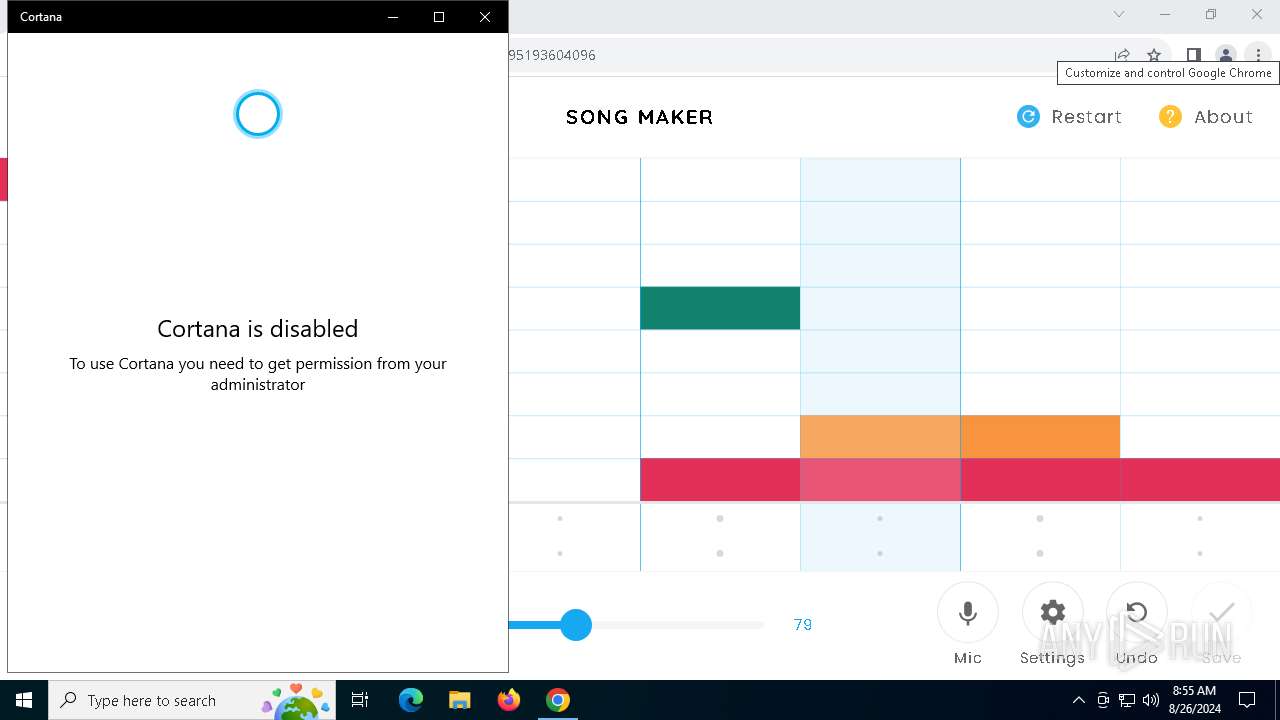Close the Cortana window
The image size is (1280, 720).
(x=485, y=17)
